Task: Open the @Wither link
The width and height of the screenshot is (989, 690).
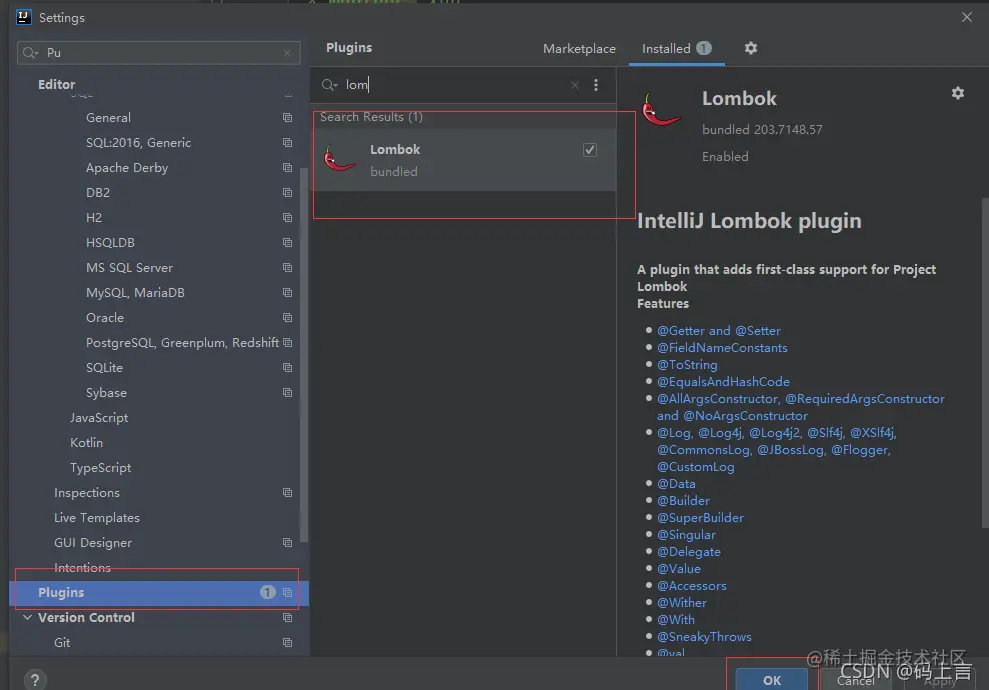Action: point(682,603)
